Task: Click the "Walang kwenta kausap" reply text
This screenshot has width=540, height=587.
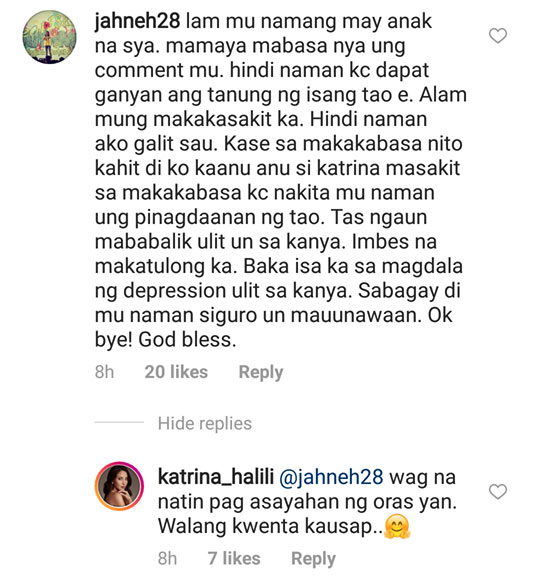Action: [x=264, y=526]
